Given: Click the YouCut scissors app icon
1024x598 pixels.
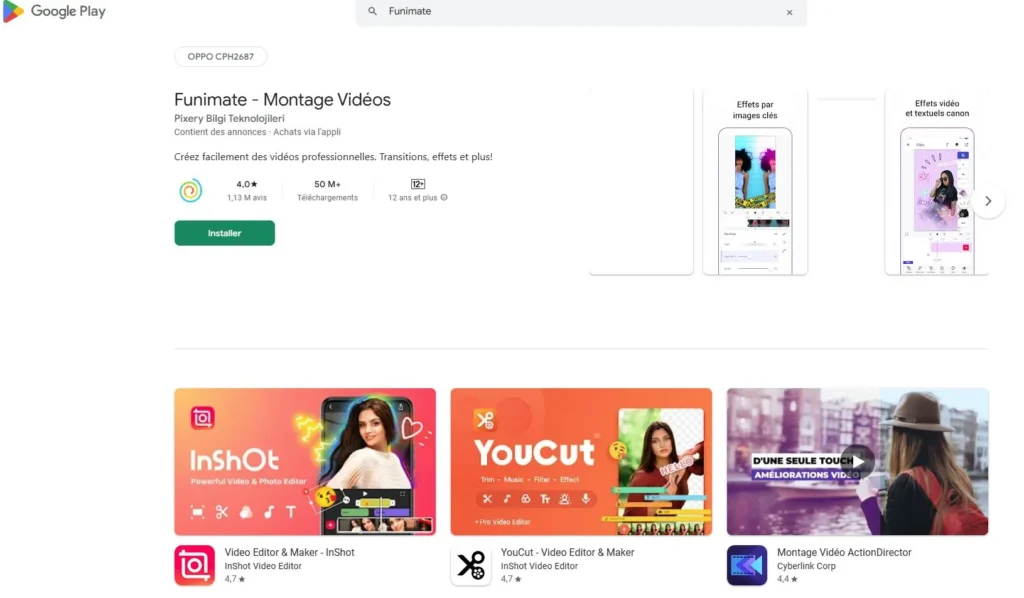Looking at the screenshot, I should [x=471, y=565].
